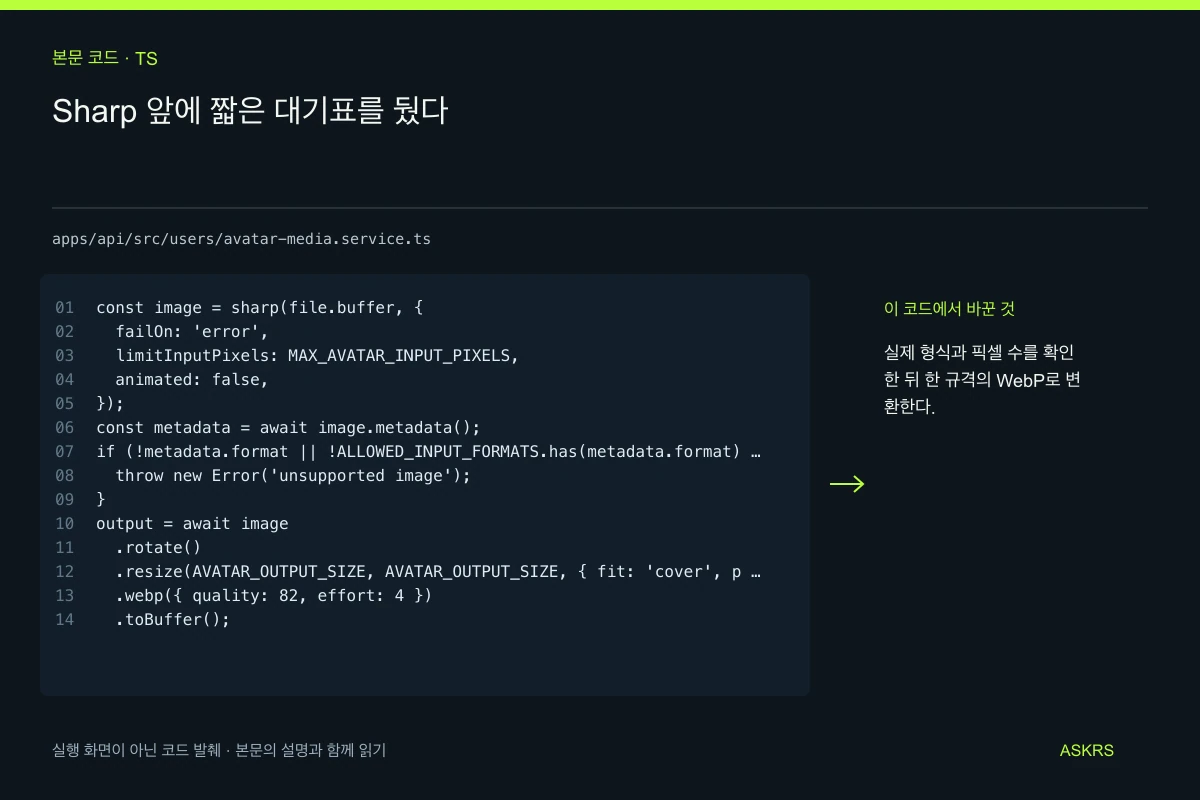Click the footer note '실행 화면이 아닌 코드 발췌'
Screen dimensions: 1200x800
click(219, 750)
